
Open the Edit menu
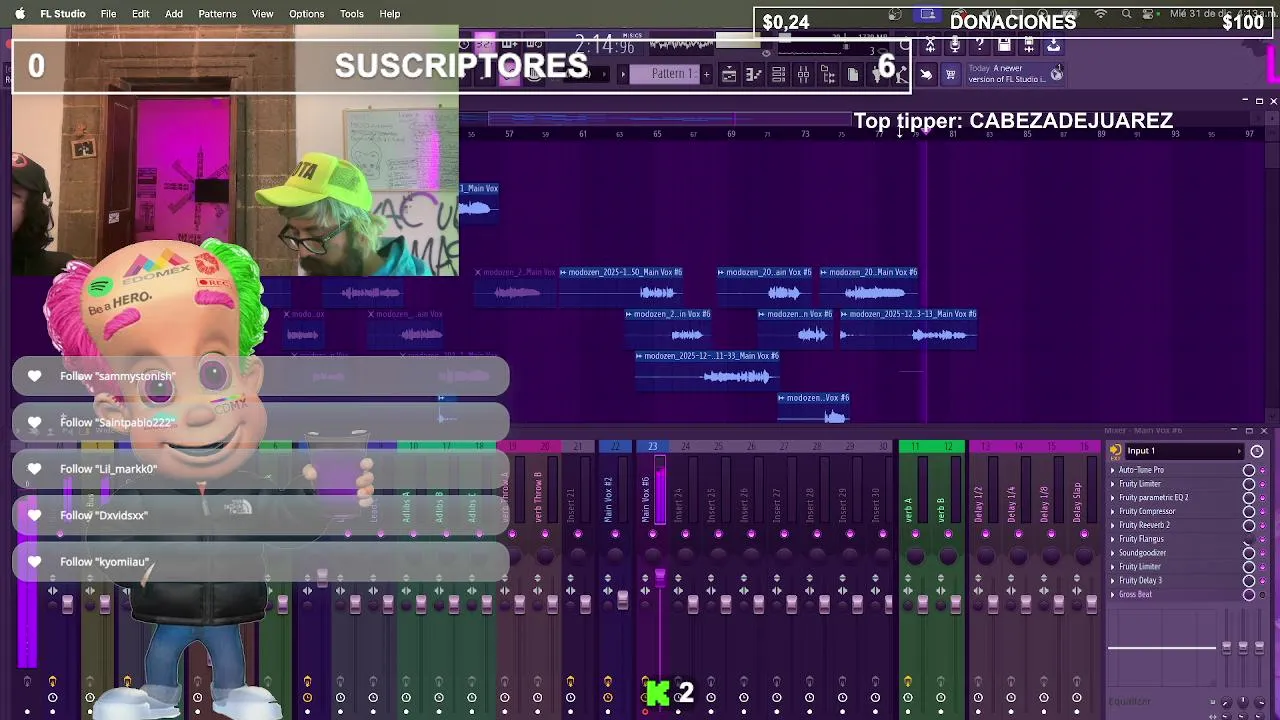point(140,14)
